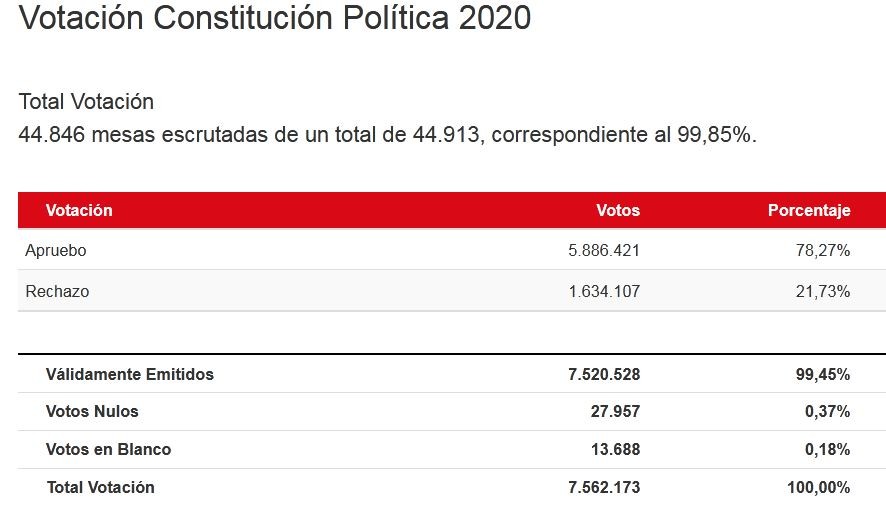Click the 100,00% total percentage cell
Viewport: 886px width, 528px height.
(819, 488)
